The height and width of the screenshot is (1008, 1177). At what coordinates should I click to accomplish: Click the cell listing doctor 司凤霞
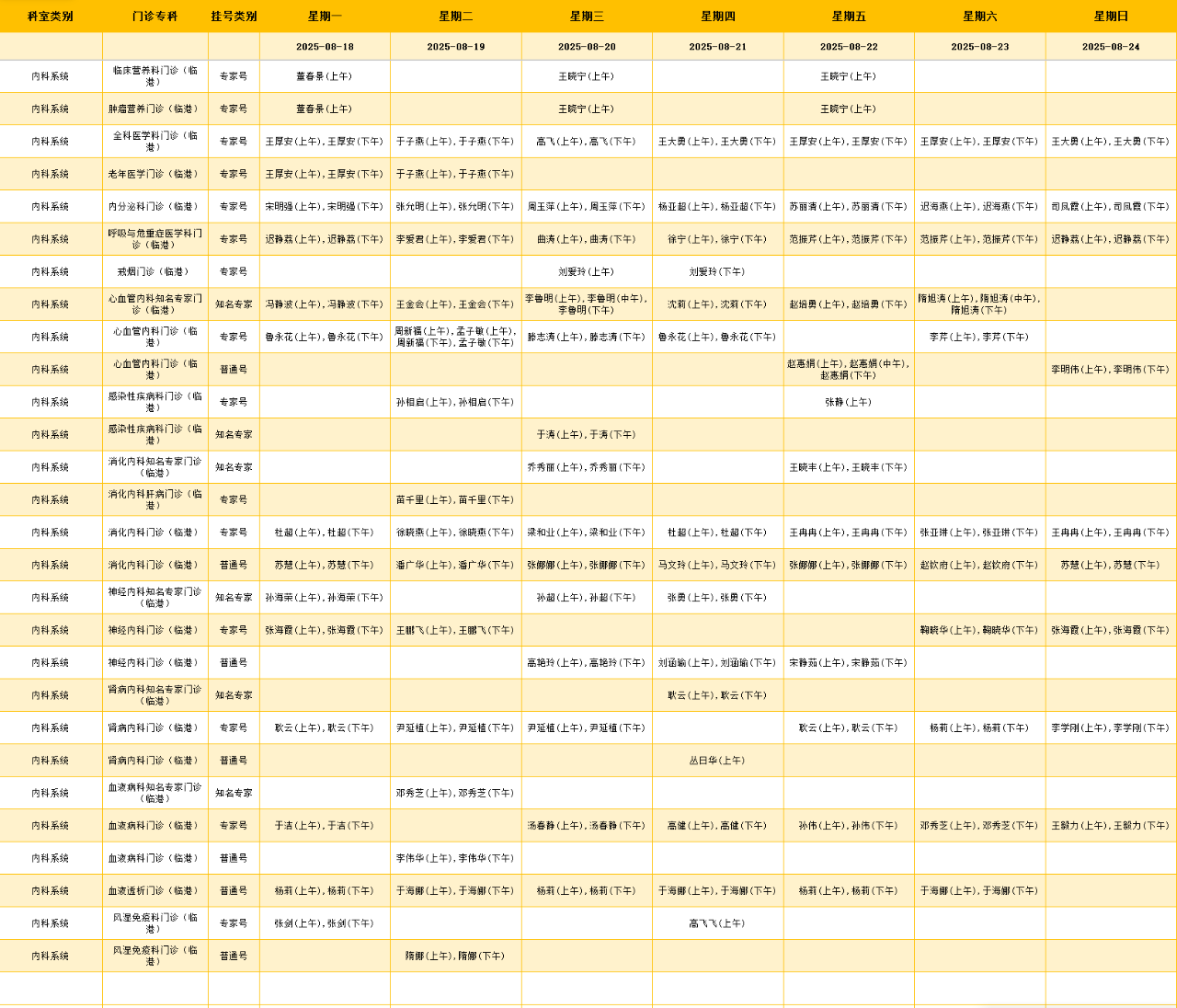point(1111,207)
